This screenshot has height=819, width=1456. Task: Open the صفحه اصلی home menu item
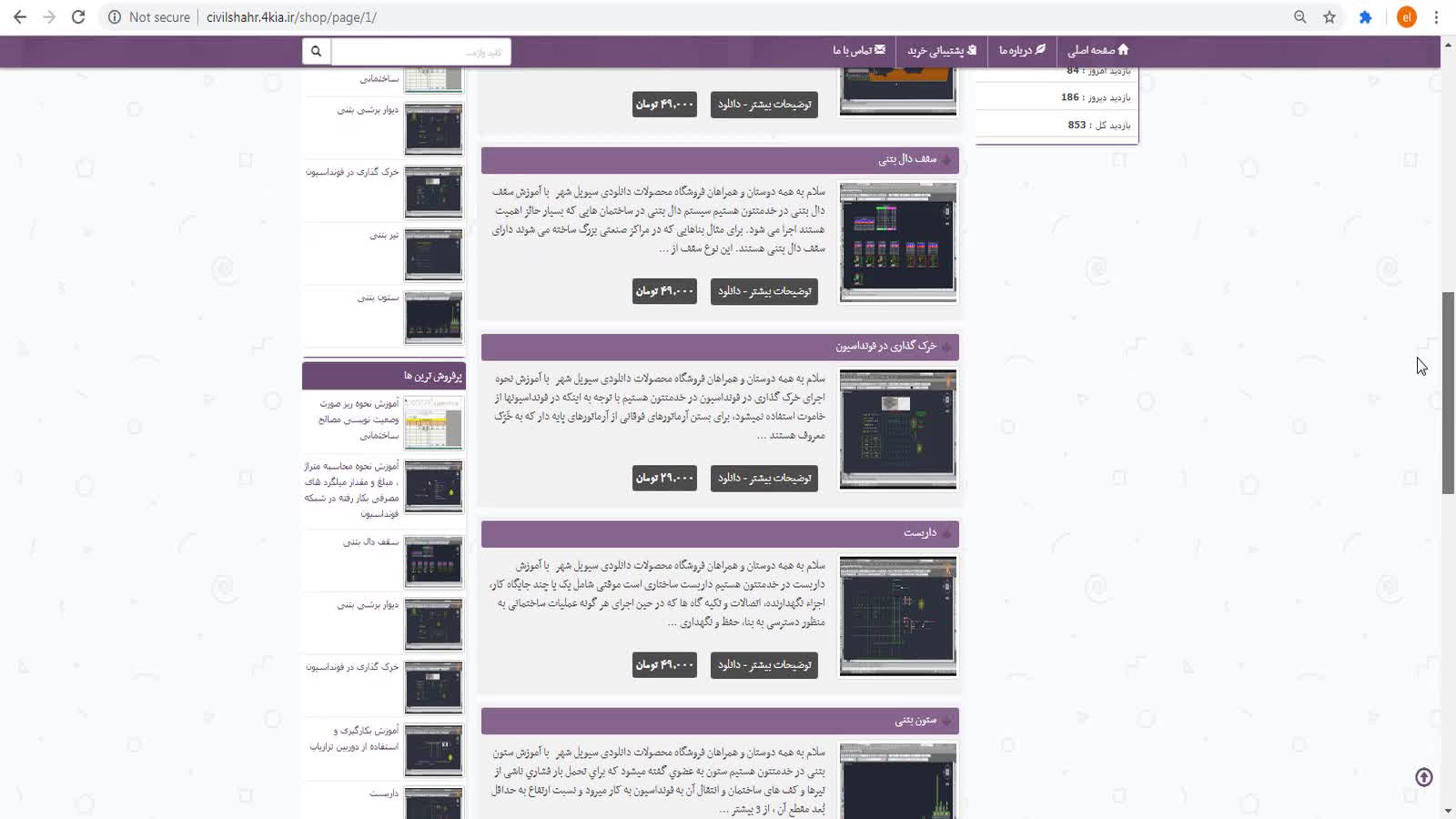(x=1097, y=50)
